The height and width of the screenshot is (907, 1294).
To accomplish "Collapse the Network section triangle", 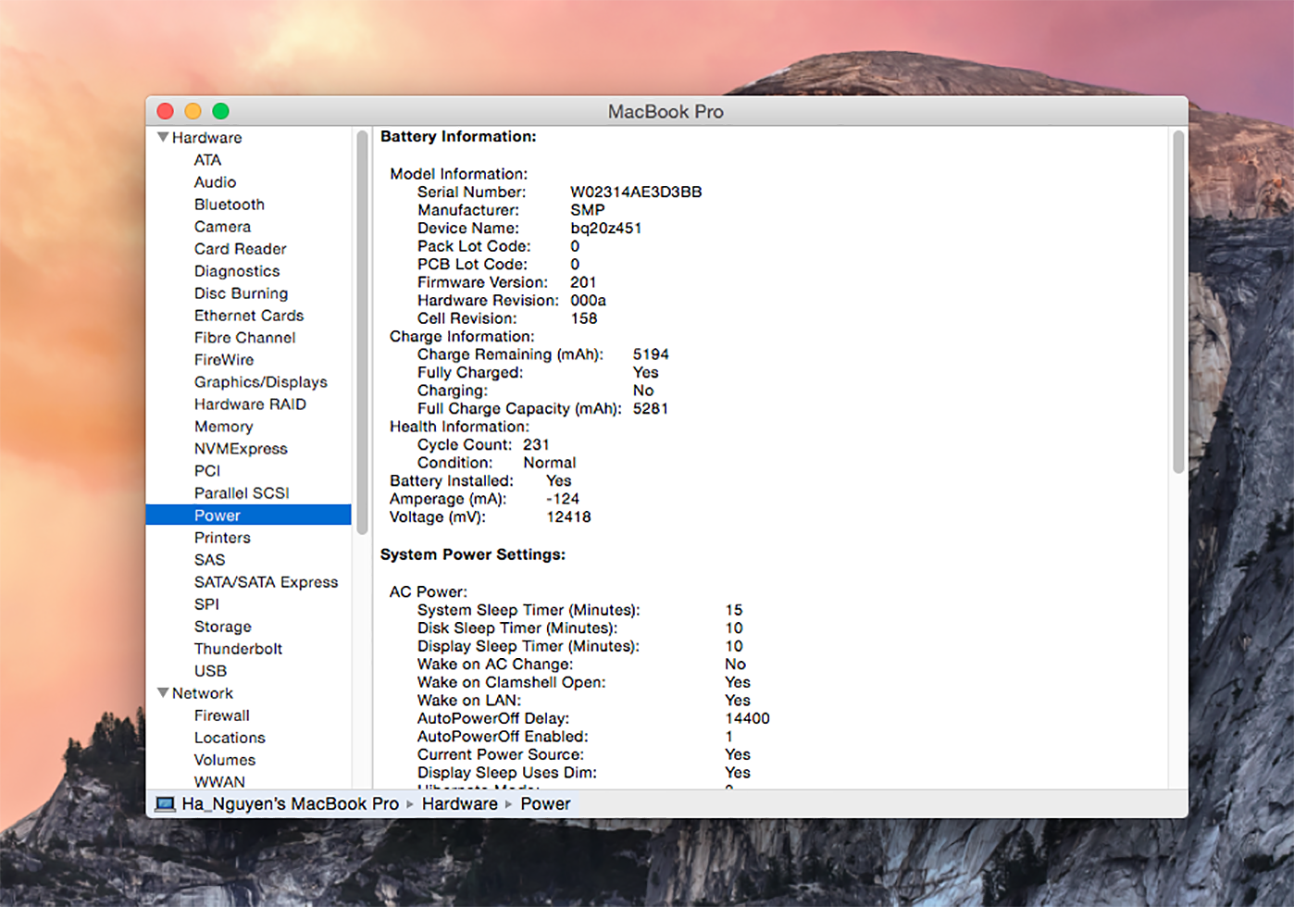I will click(x=162, y=693).
